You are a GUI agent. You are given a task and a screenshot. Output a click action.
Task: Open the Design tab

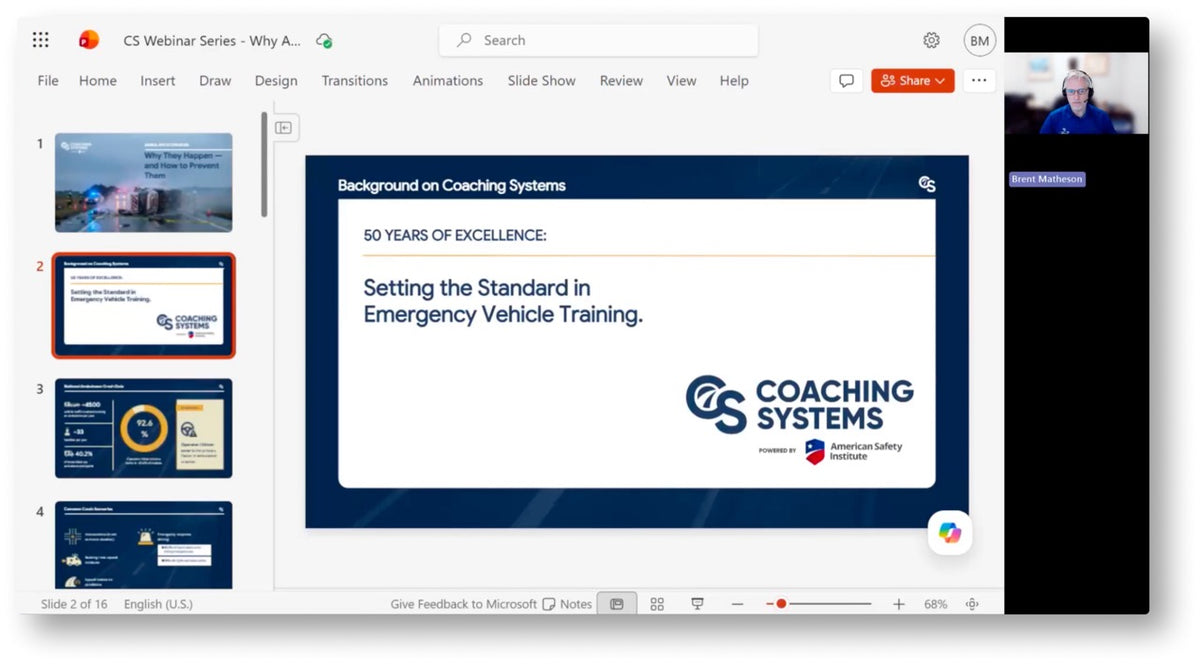[x=276, y=81]
